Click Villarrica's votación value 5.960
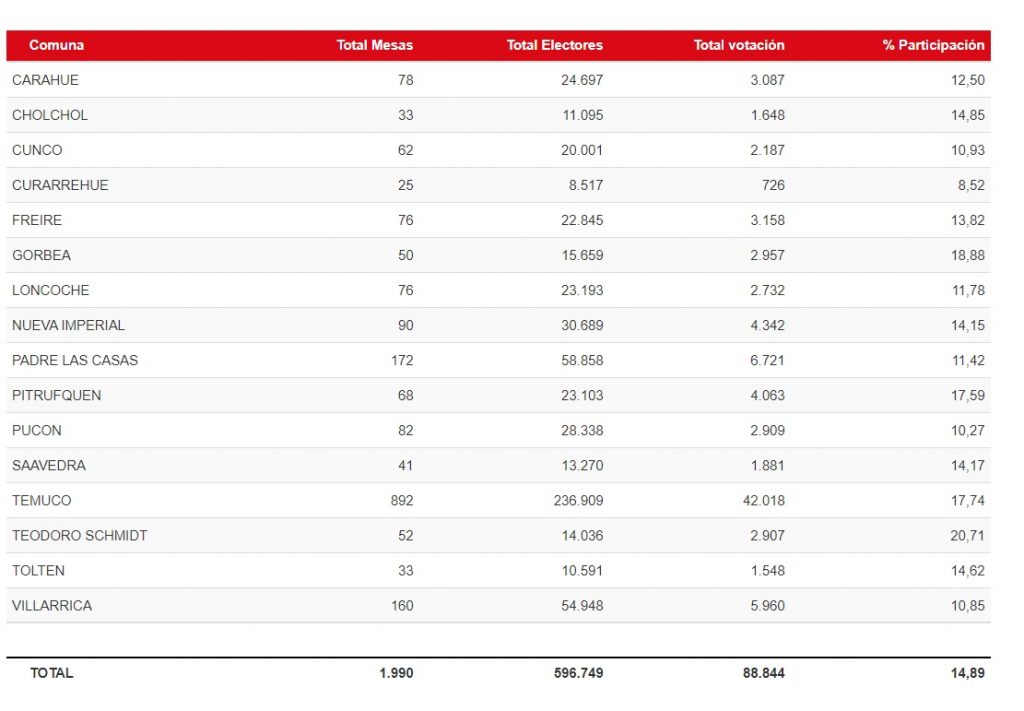This screenshot has width=1024, height=711. [x=767, y=606]
